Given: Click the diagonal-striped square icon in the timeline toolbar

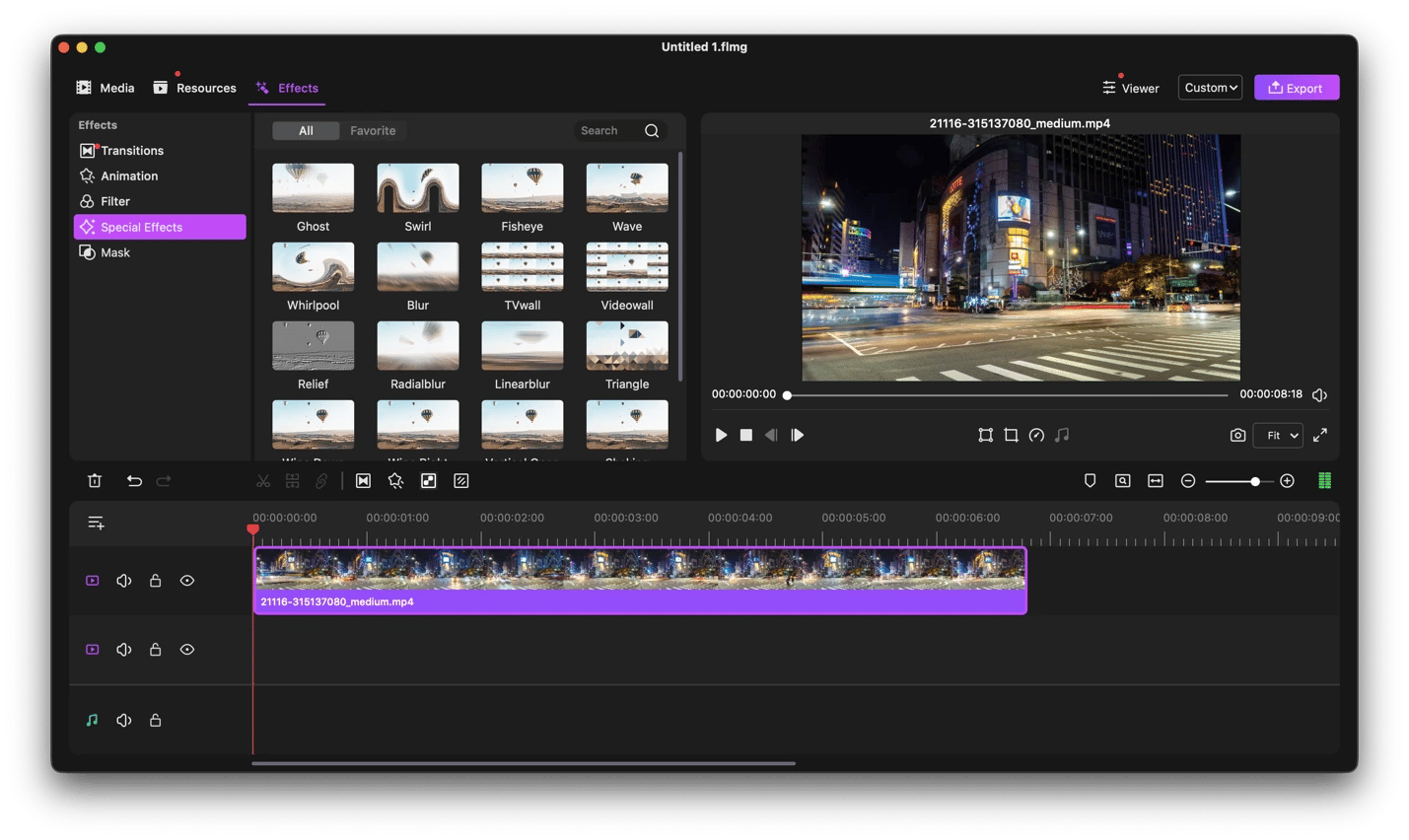Looking at the screenshot, I should coord(461,481).
